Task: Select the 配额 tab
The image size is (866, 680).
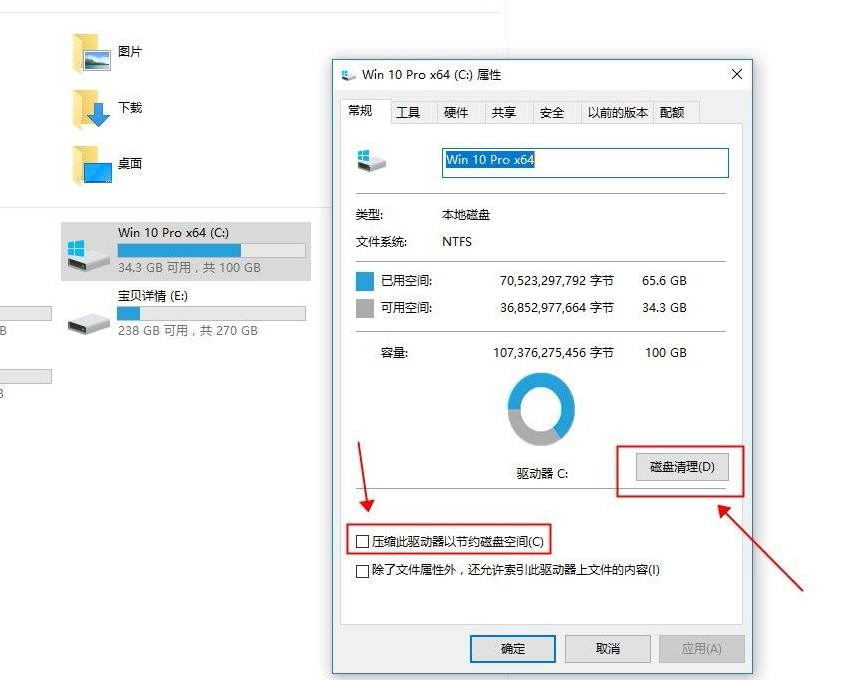Action: click(x=672, y=113)
